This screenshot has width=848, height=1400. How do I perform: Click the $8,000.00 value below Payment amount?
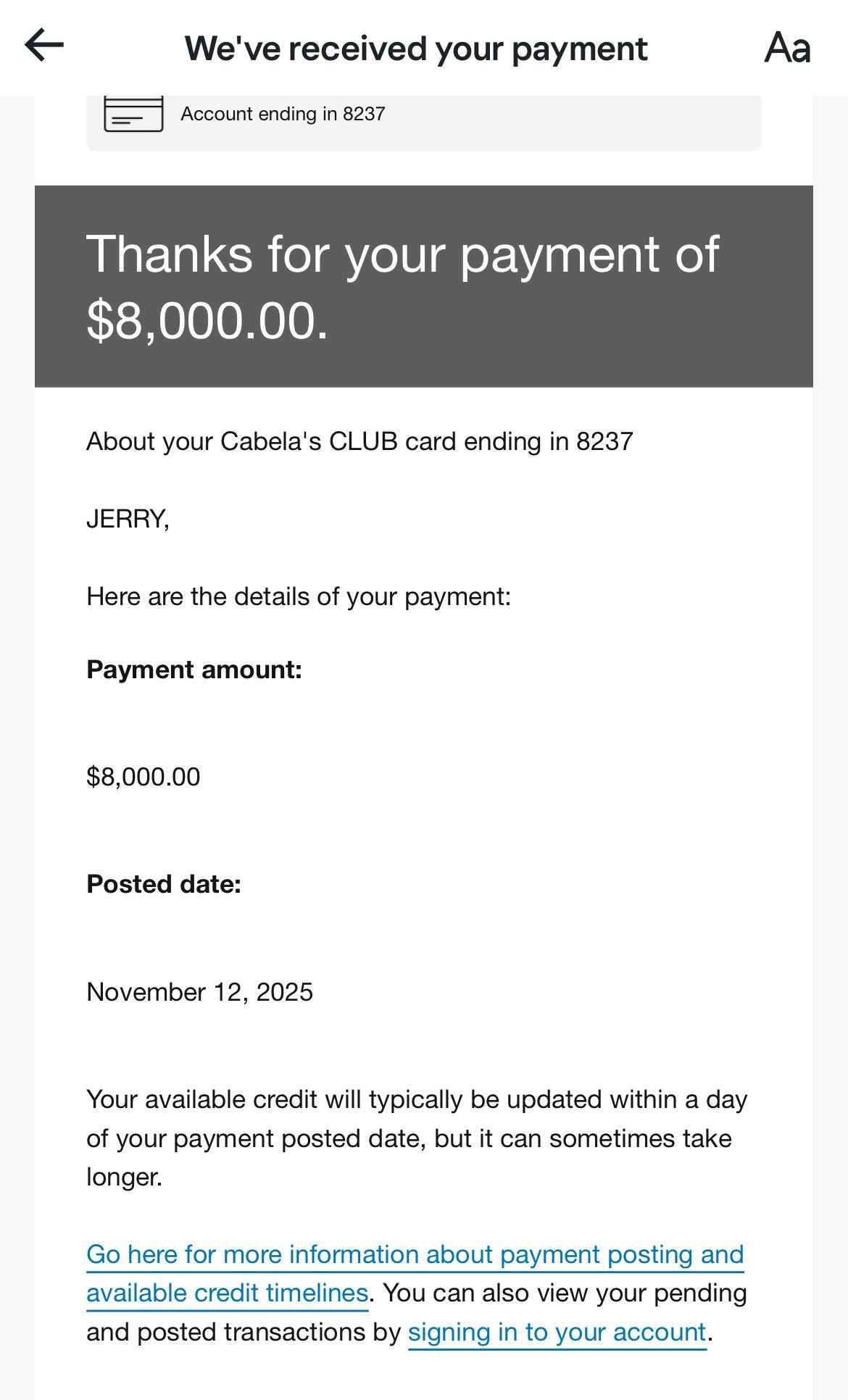coord(144,777)
